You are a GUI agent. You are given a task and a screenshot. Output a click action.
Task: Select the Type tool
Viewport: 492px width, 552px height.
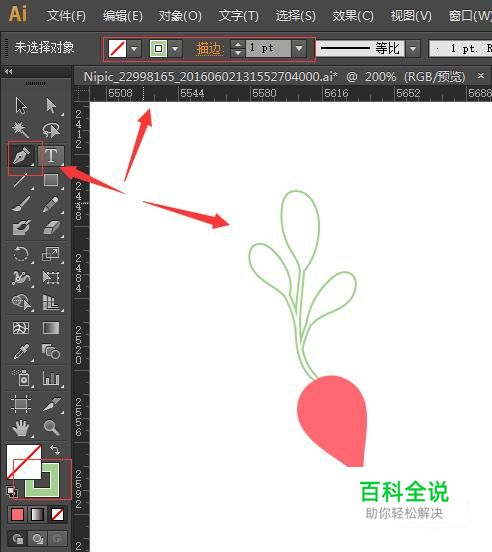[x=51, y=156]
